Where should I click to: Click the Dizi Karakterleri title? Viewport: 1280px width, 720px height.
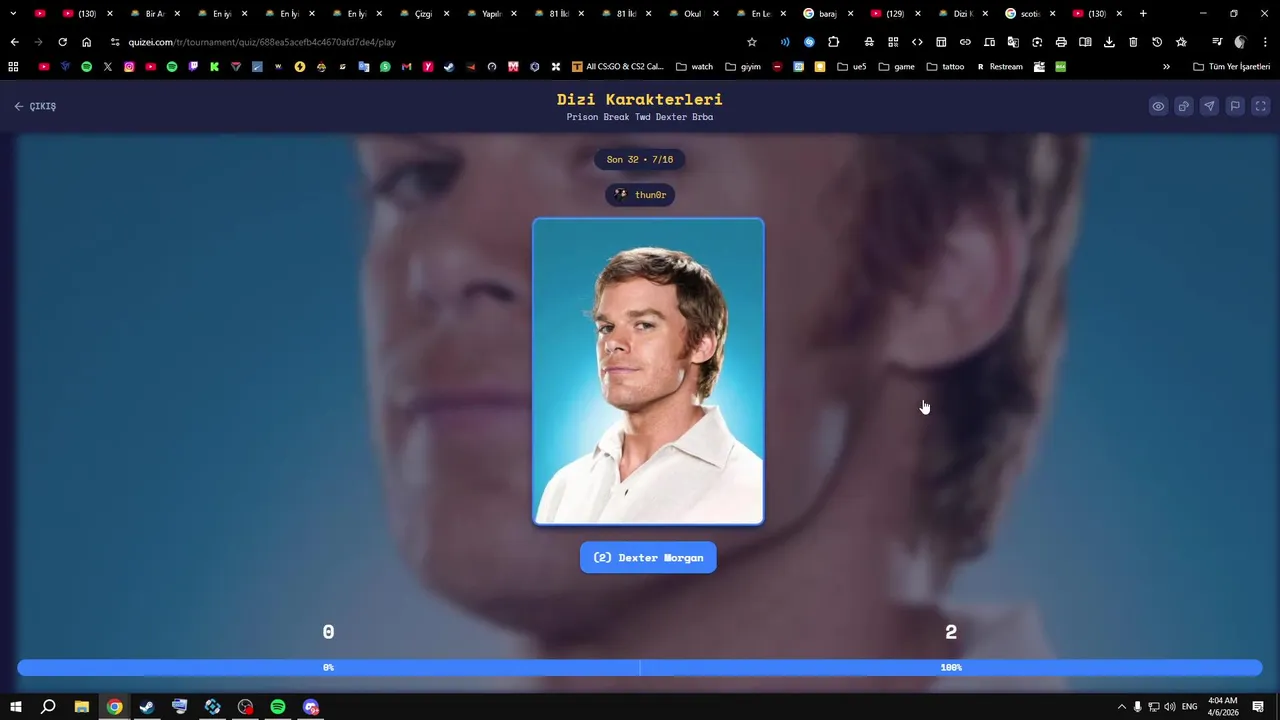(x=640, y=99)
